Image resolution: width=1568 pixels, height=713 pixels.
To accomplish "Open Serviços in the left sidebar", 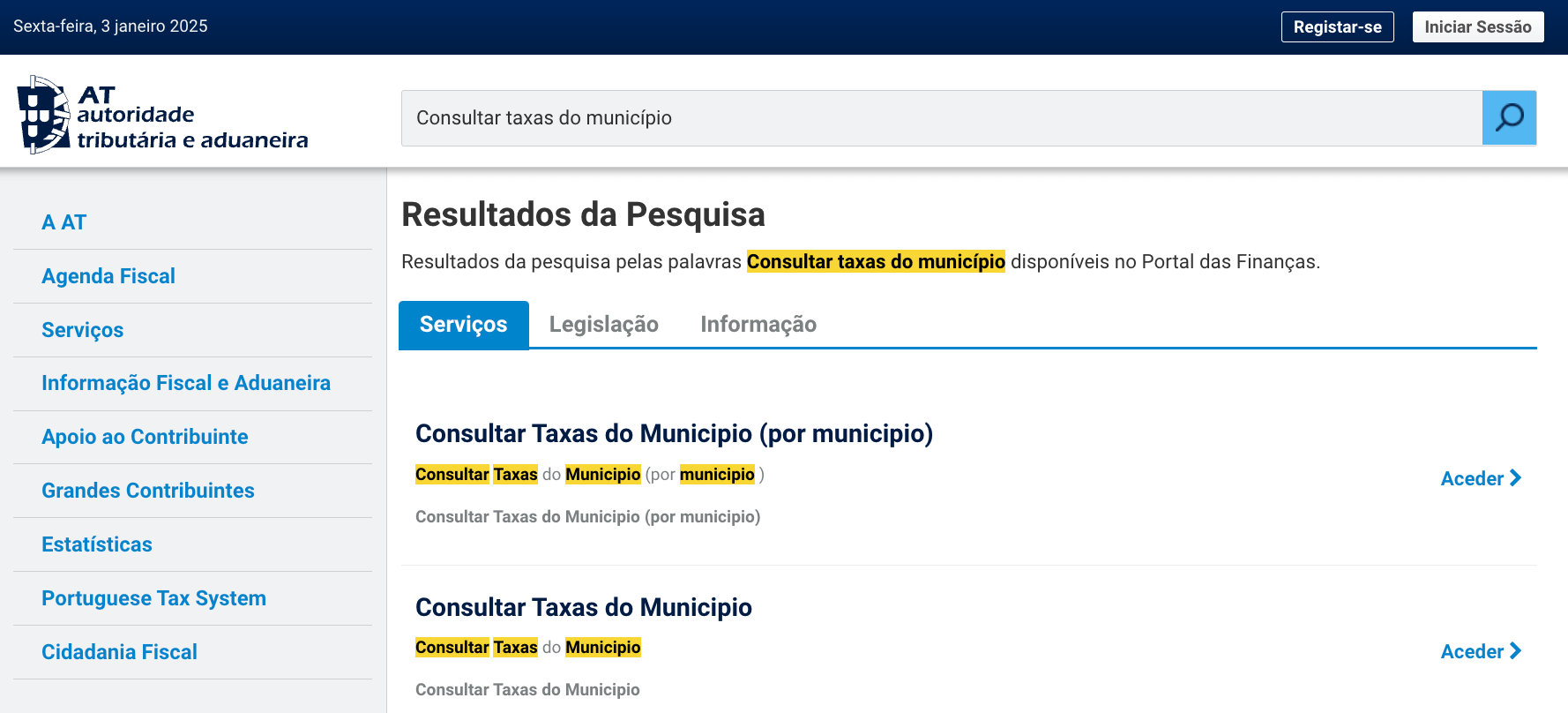I will tap(83, 330).
